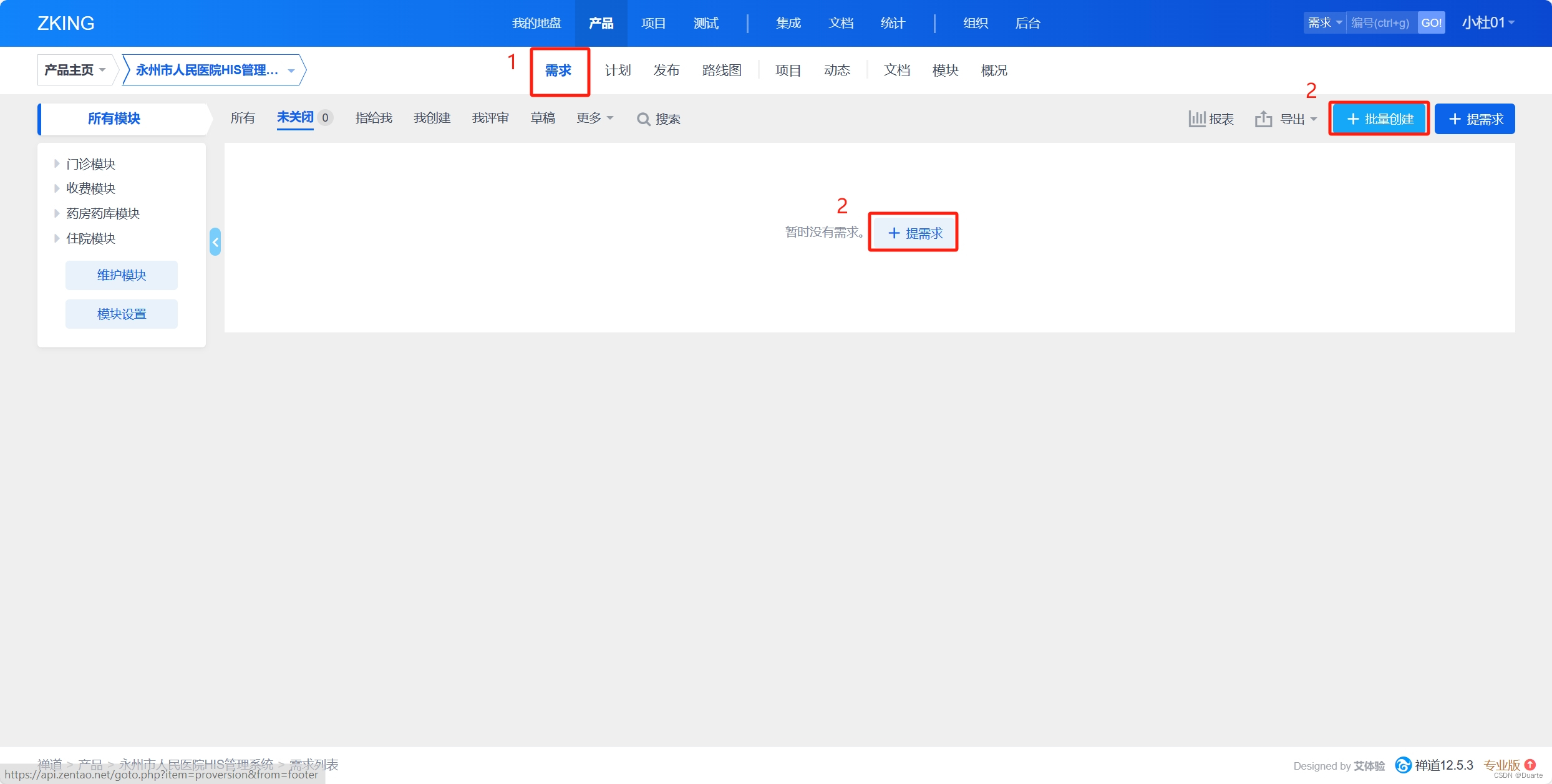The width and height of the screenshot is (1552, 784).
Task: Expand the 住院模块 tree node
Action: pyautogui.click(x=57, y=238)
